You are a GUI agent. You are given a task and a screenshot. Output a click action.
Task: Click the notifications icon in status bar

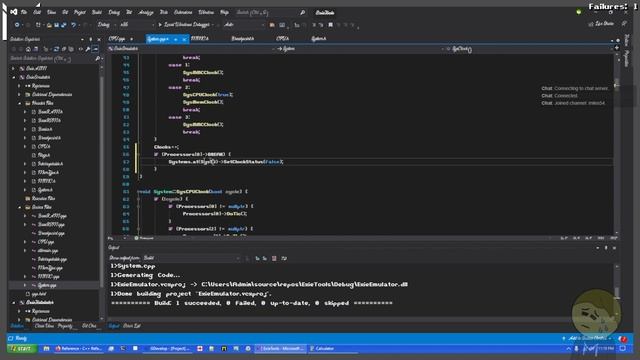[x=622, y=339]
